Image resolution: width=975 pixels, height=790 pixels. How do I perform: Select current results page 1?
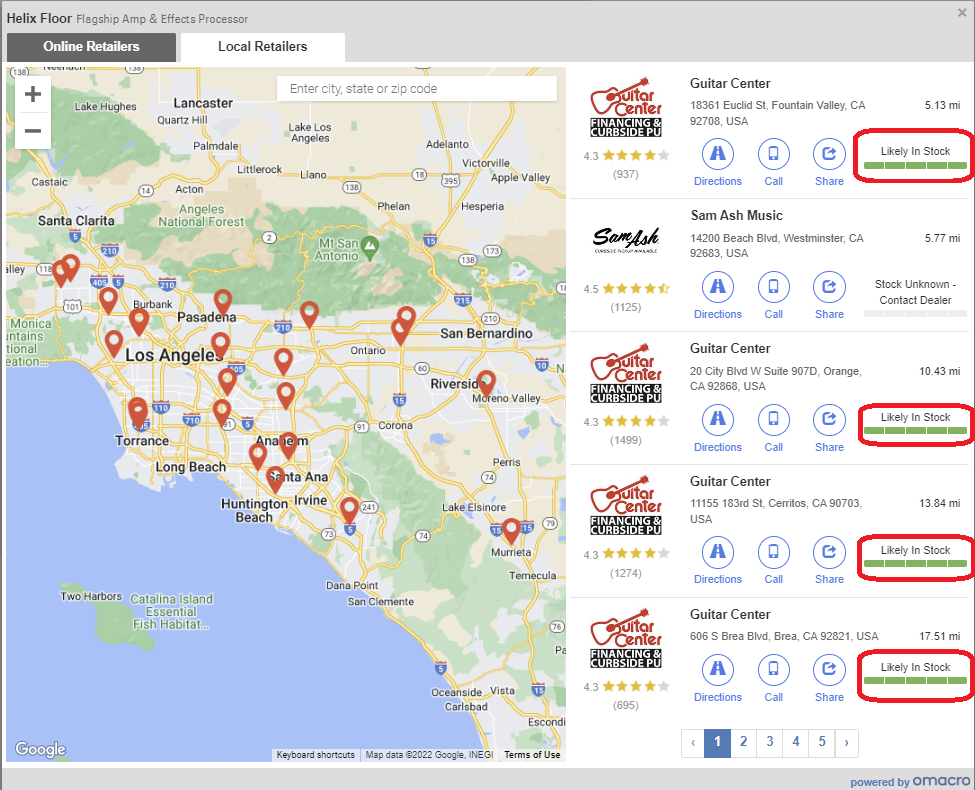718,742
